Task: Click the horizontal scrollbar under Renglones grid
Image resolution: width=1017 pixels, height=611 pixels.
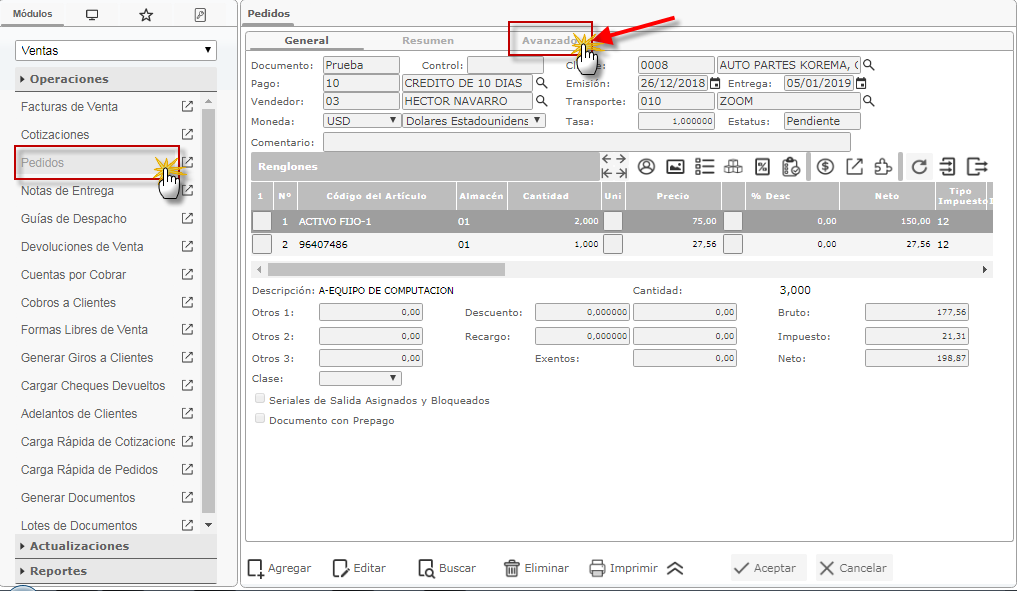Action: 386,269
